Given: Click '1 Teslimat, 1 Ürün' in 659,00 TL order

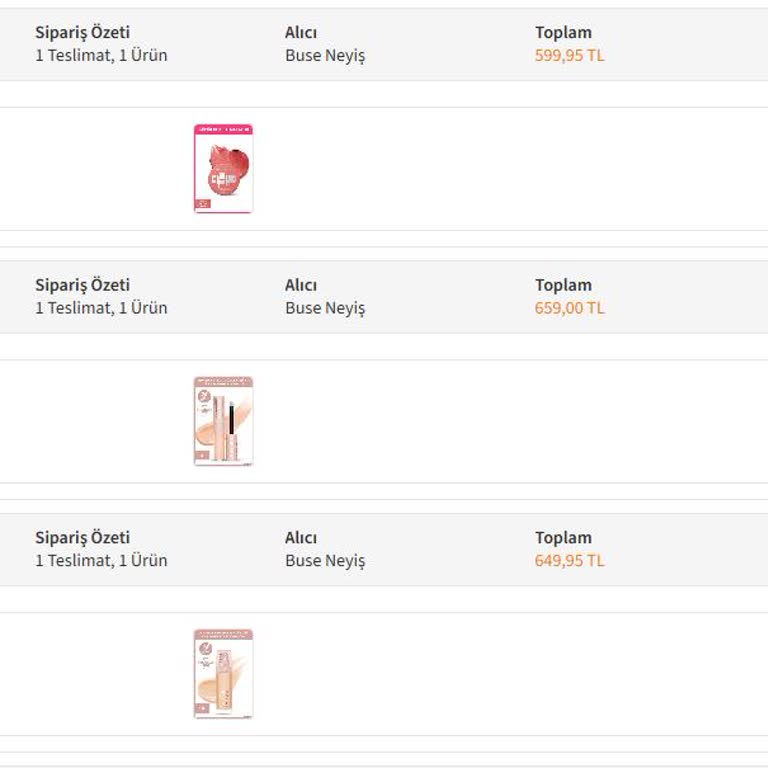Looking at the screenshot, I should tap(101, 308).
